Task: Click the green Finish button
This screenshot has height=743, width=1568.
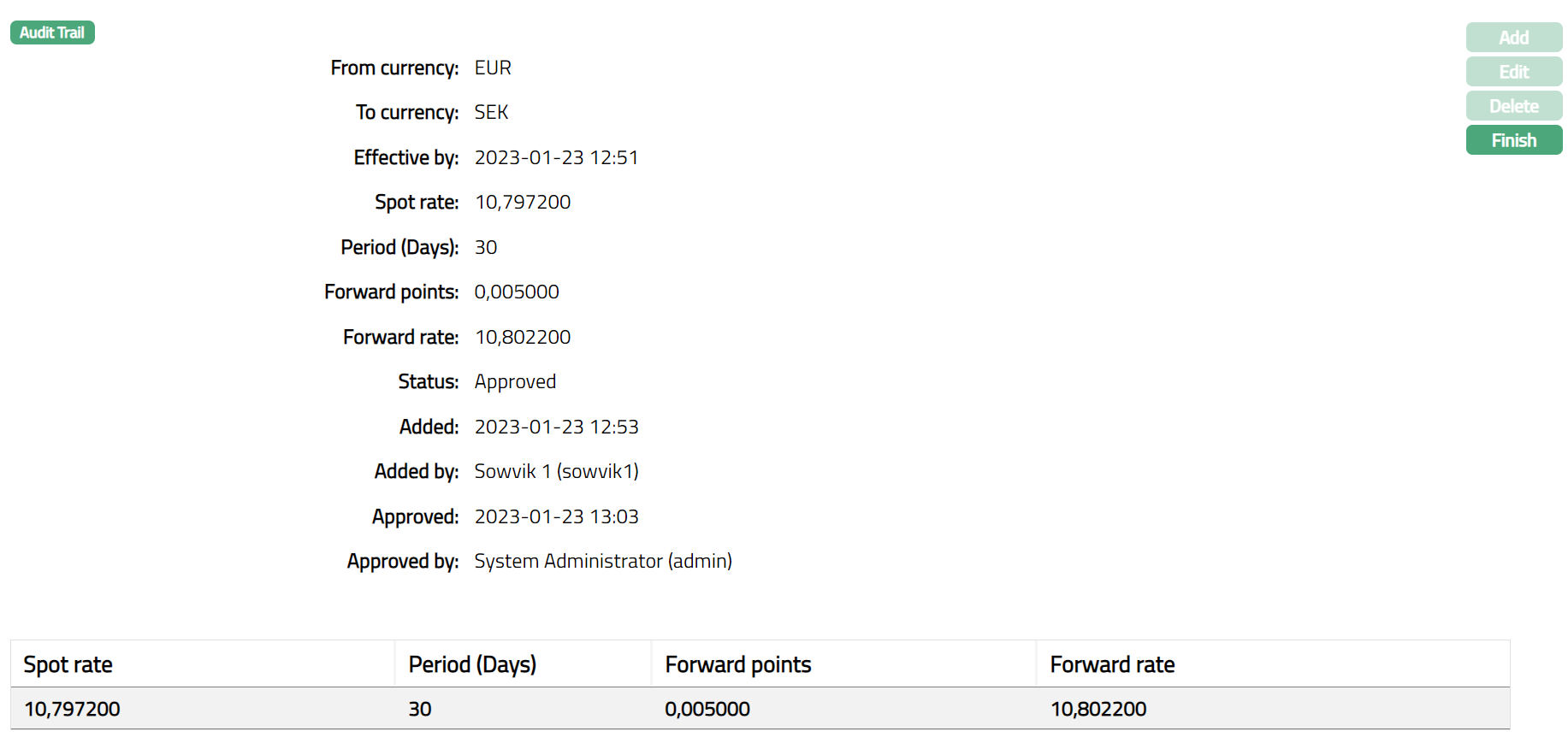Action: pyautogui.click(x=1513, y=140)
